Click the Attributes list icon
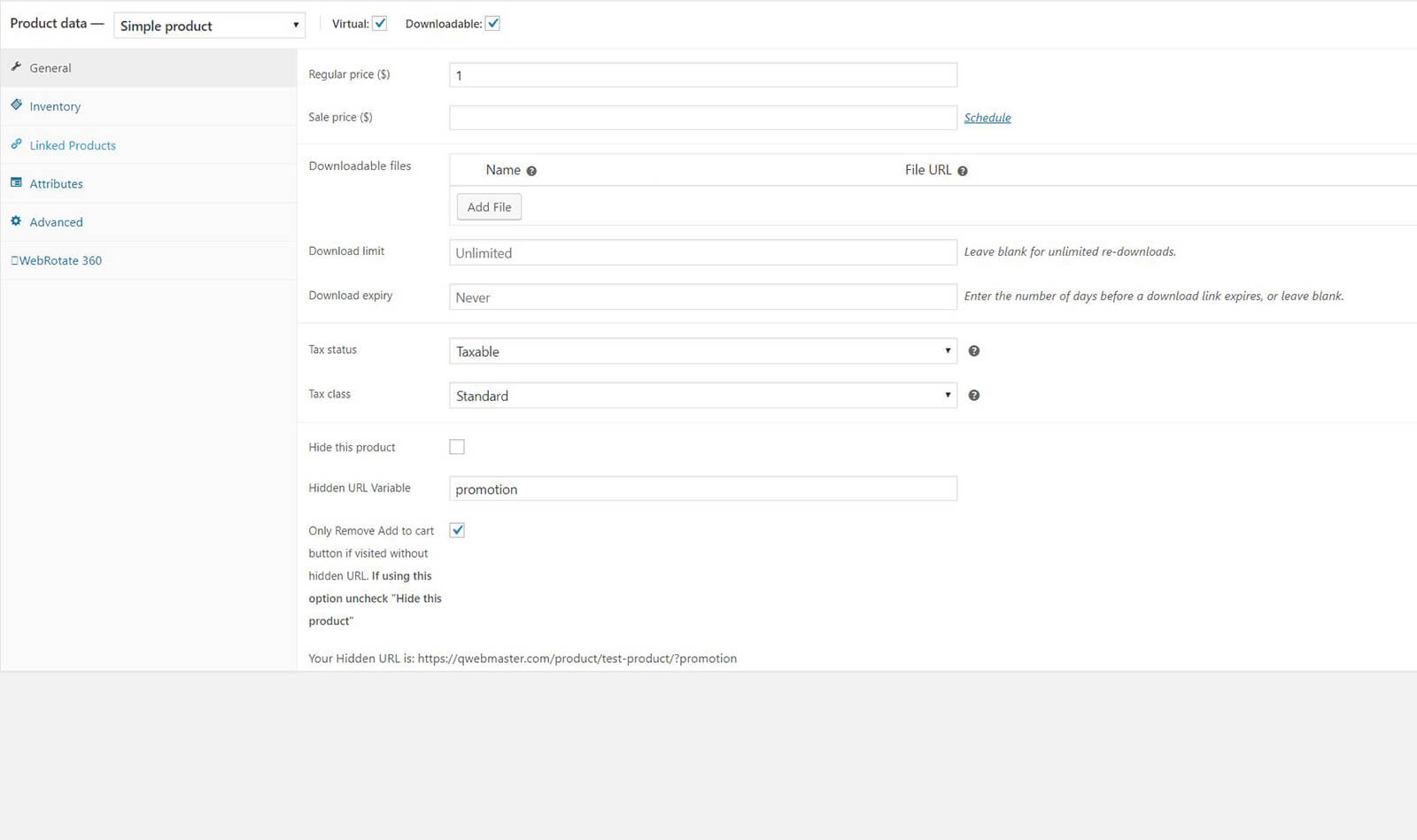Screen dimensions: 1417x840 16,183
